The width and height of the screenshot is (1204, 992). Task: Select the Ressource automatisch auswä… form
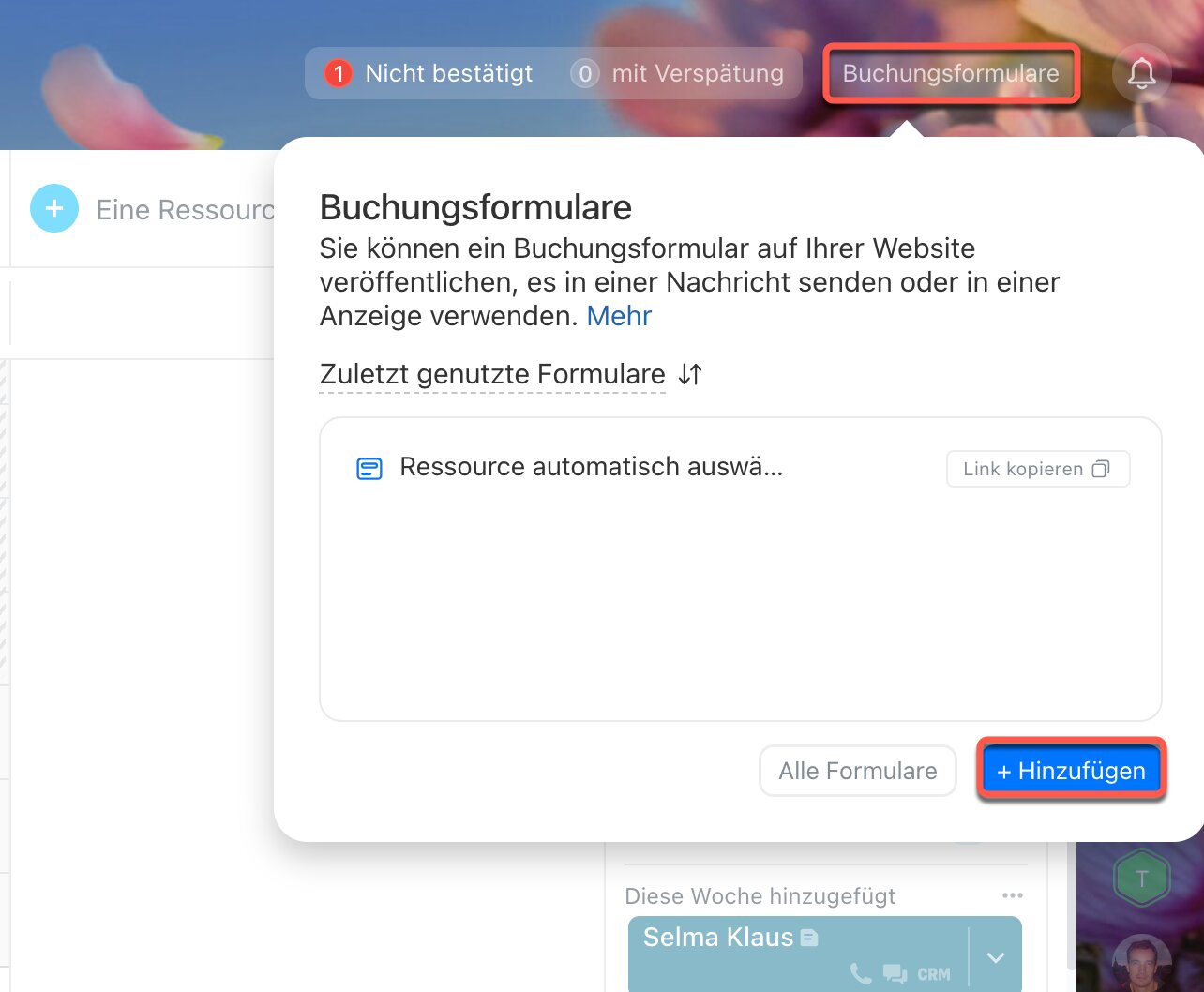[591, 467]
